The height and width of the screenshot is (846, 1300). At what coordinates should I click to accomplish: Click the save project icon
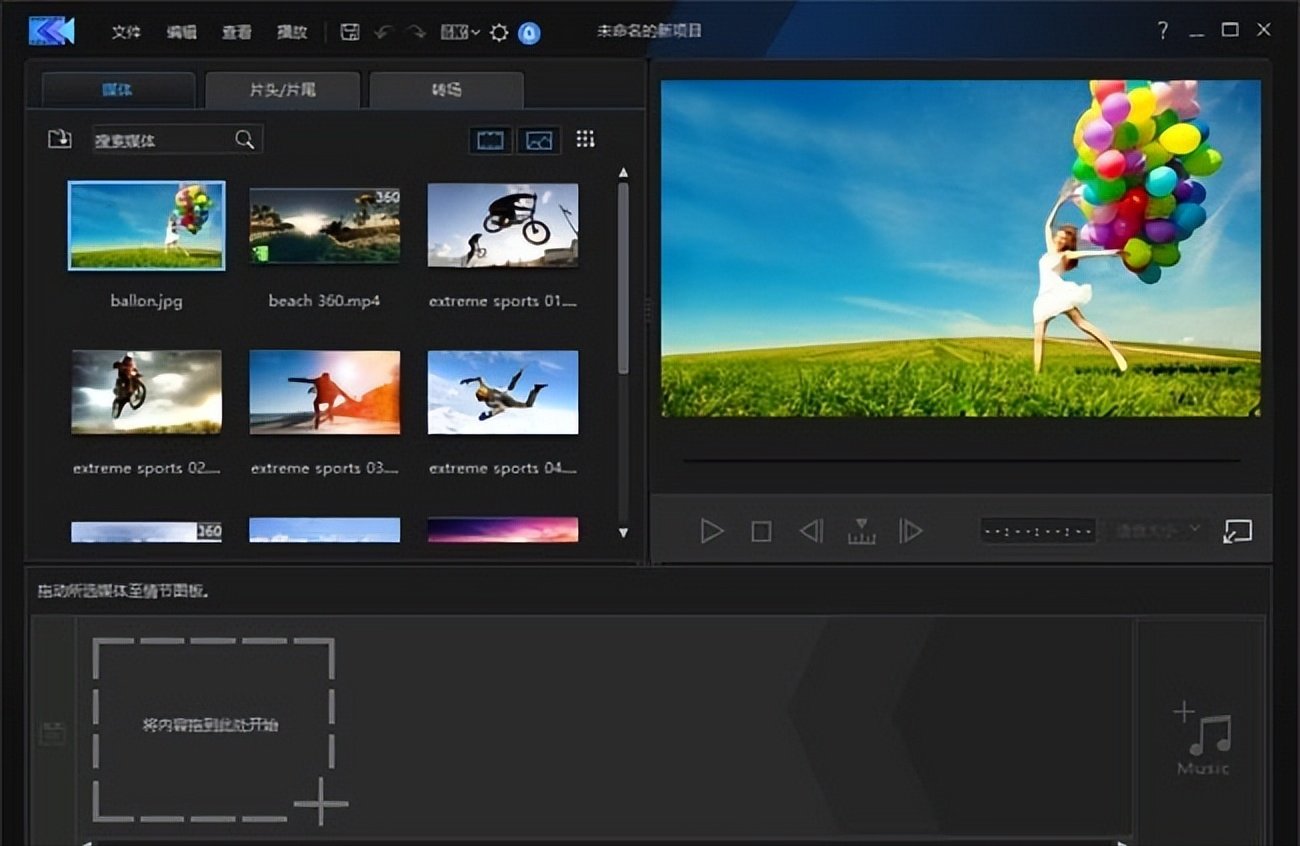[x=350, y=32]
